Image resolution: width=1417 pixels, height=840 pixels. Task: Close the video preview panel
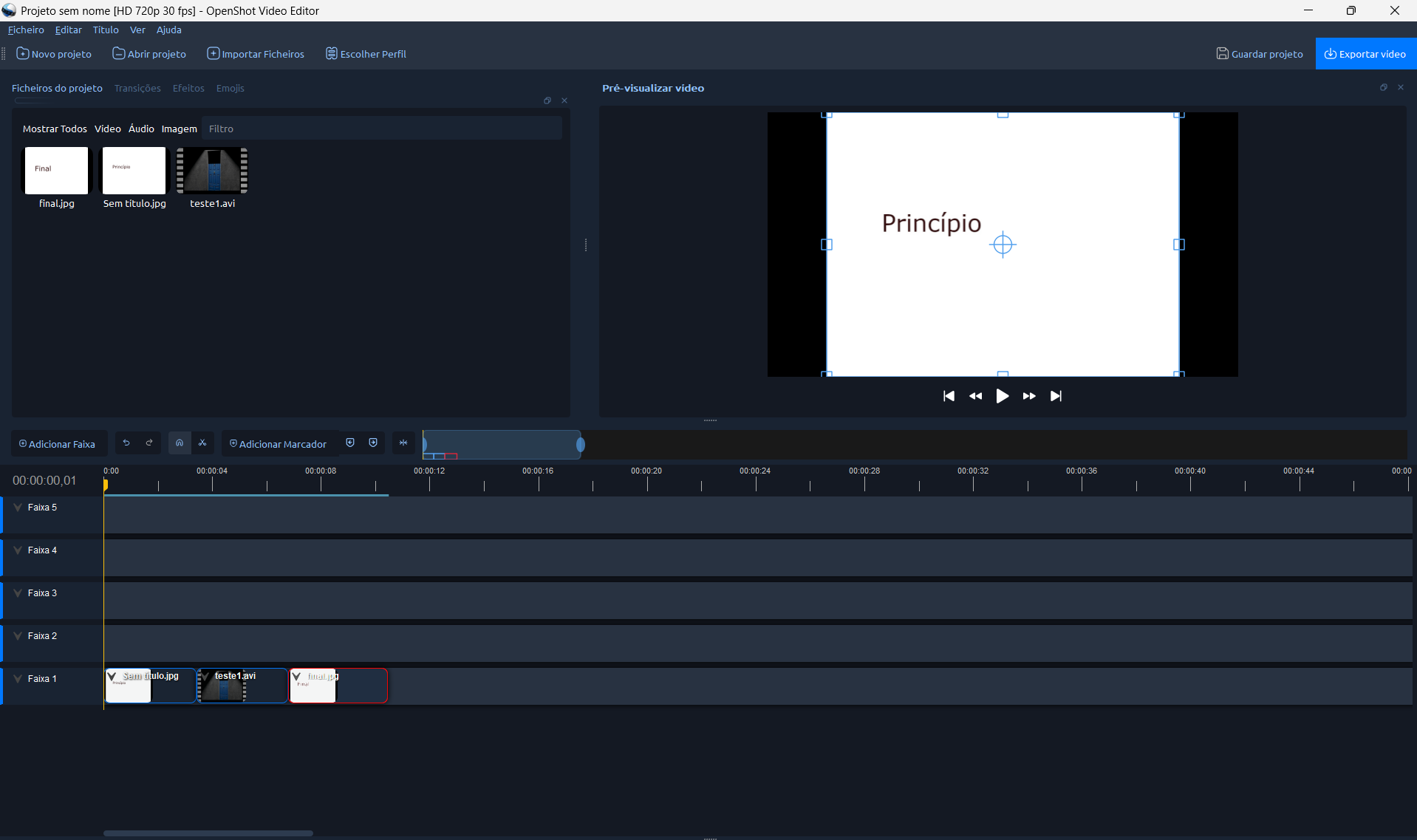pos(1401,87)
